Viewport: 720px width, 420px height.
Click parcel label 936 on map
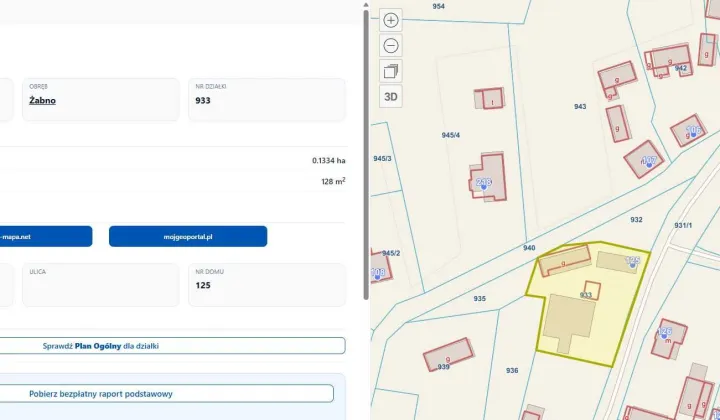pos(512,370)
